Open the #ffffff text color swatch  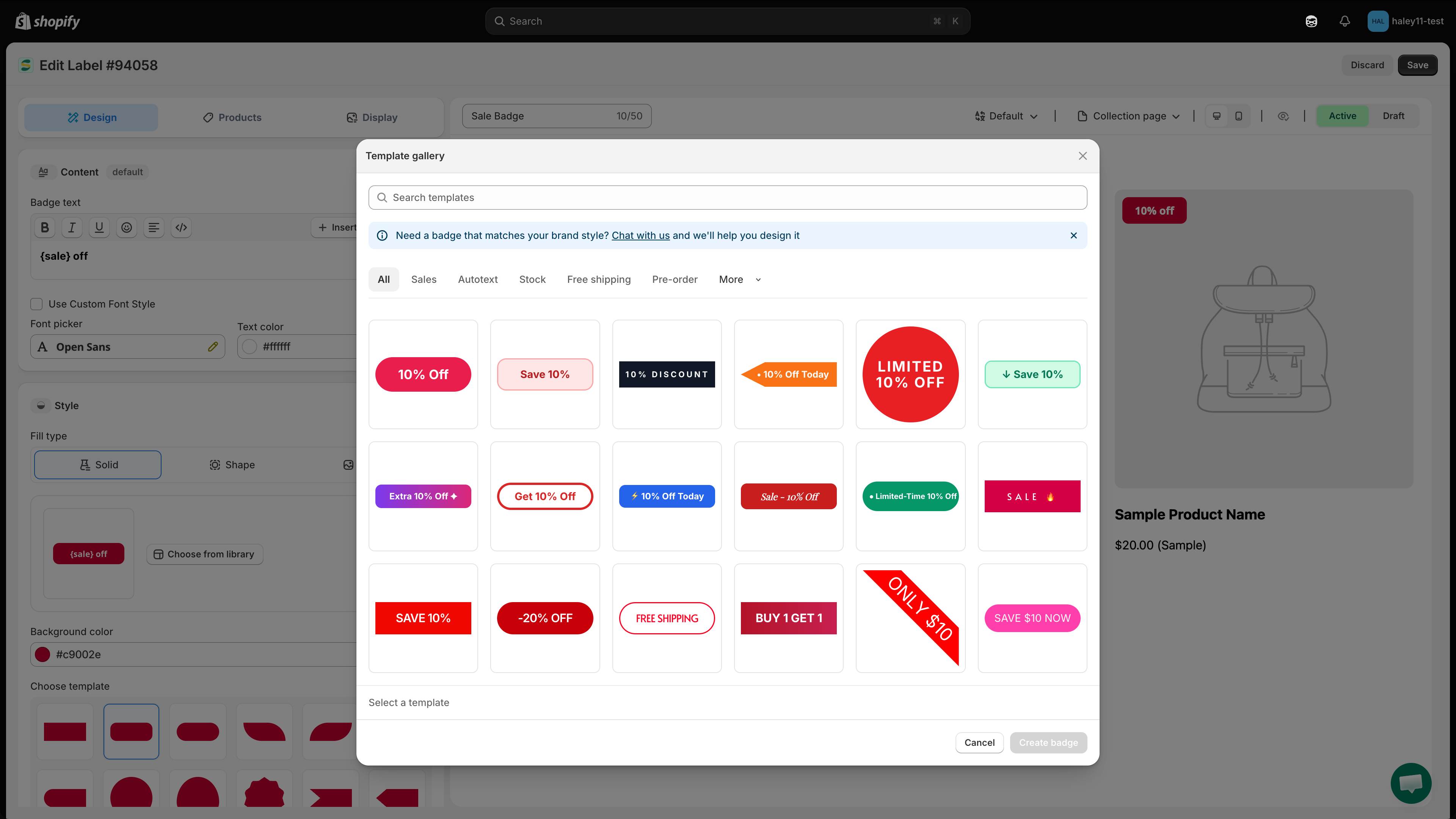pos(249,347)
